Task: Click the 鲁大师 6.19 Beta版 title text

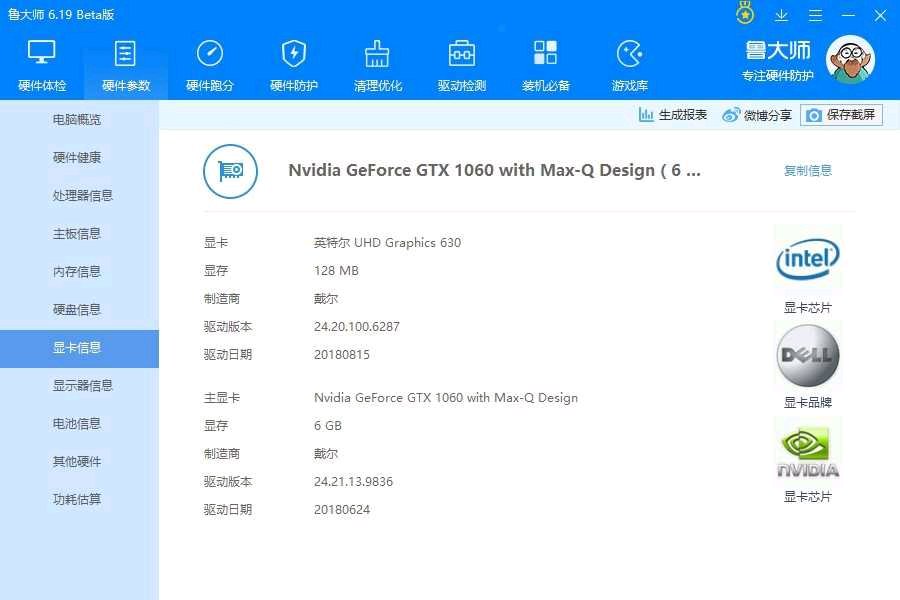Action: tap(61, 15)
